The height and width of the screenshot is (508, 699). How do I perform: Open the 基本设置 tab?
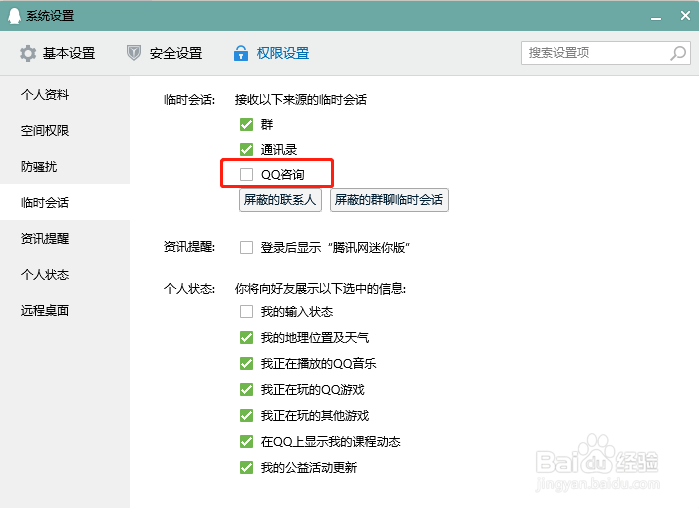[58, 53]
